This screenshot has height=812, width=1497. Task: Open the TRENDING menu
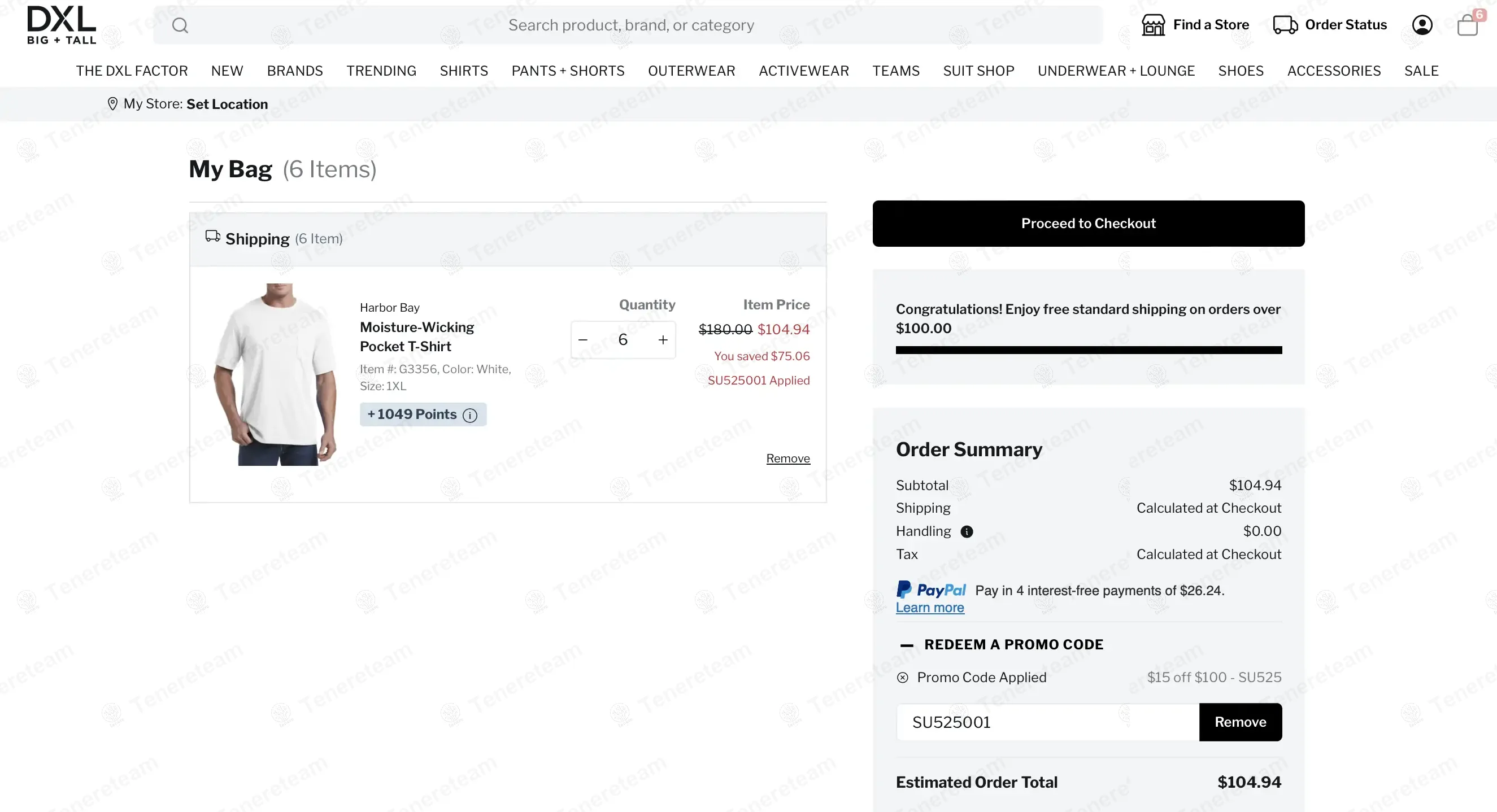[381, 71]
